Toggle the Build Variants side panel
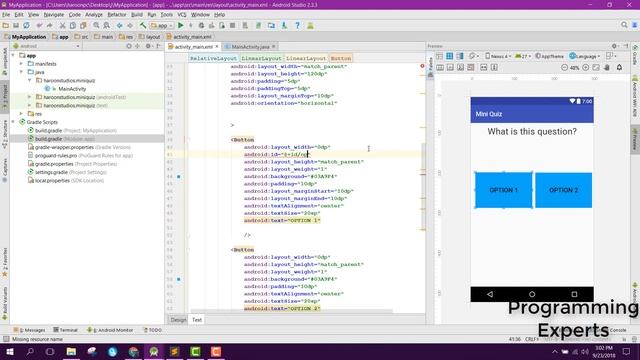 tap(5, 303)
